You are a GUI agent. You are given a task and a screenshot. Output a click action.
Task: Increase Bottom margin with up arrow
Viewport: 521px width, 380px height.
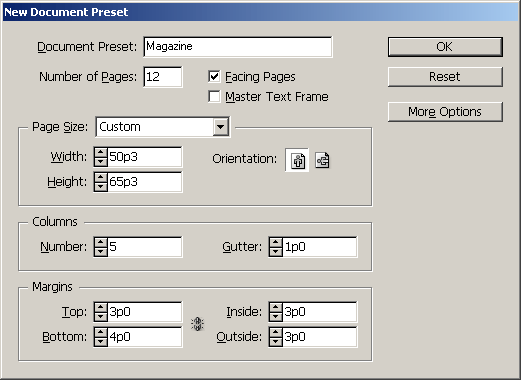[101, 333]
